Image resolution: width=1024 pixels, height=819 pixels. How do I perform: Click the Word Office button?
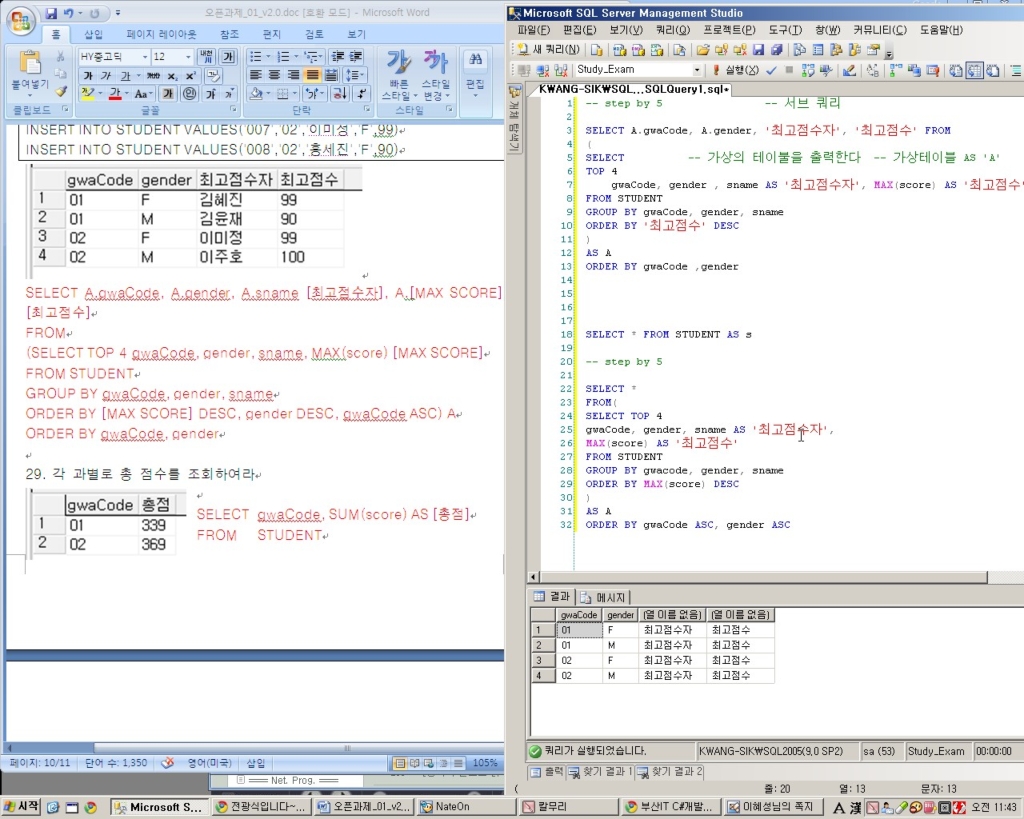[x=20, y=22]
